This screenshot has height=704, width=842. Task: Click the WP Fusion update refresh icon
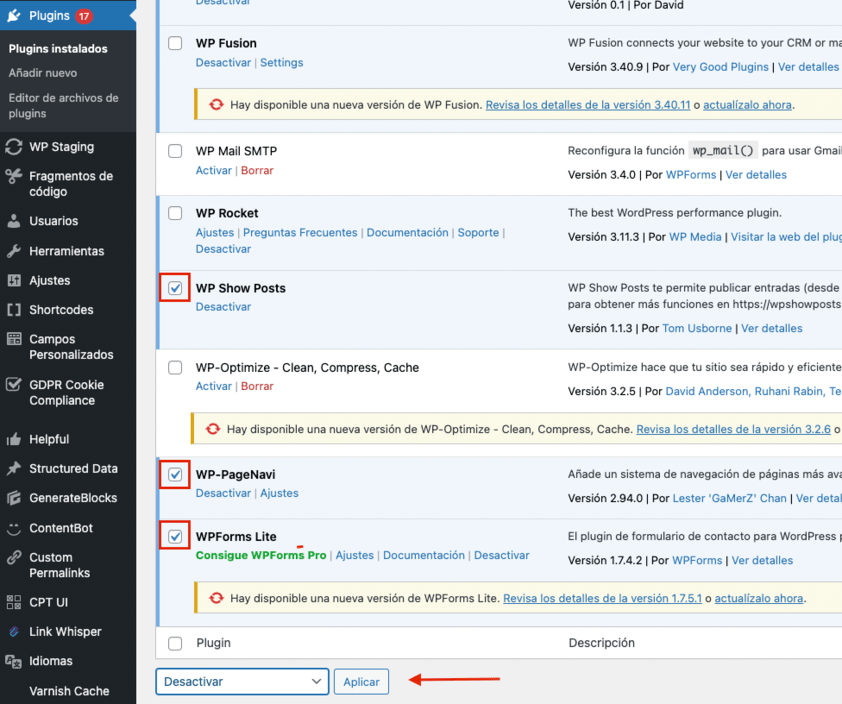pos(216,105)
